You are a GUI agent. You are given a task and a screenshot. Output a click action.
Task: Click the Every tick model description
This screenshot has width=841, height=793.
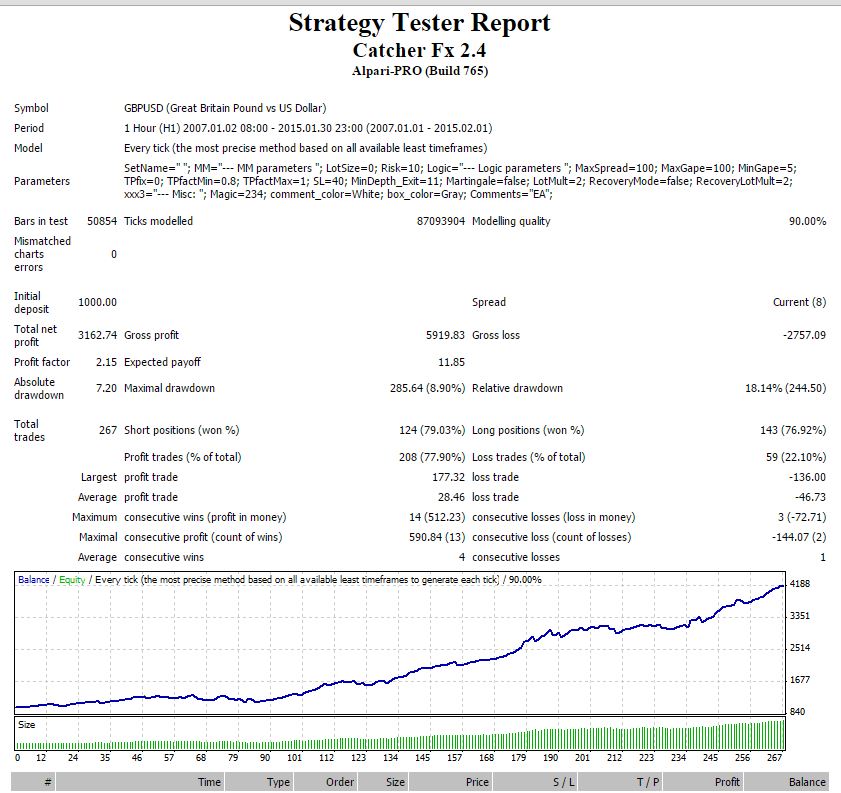pos(306,148)
